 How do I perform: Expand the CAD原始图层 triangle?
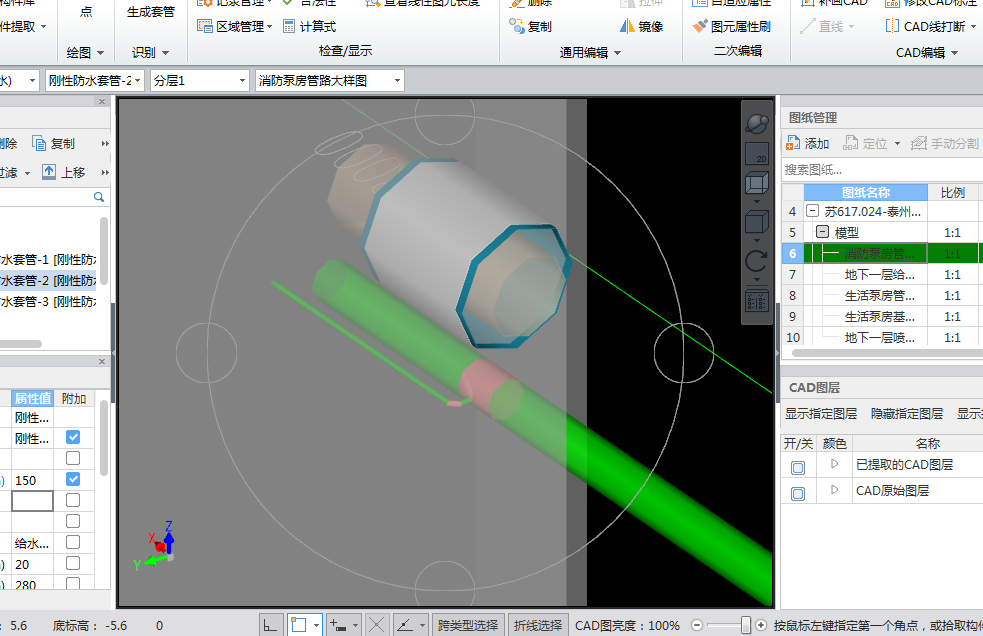[834, 490]
